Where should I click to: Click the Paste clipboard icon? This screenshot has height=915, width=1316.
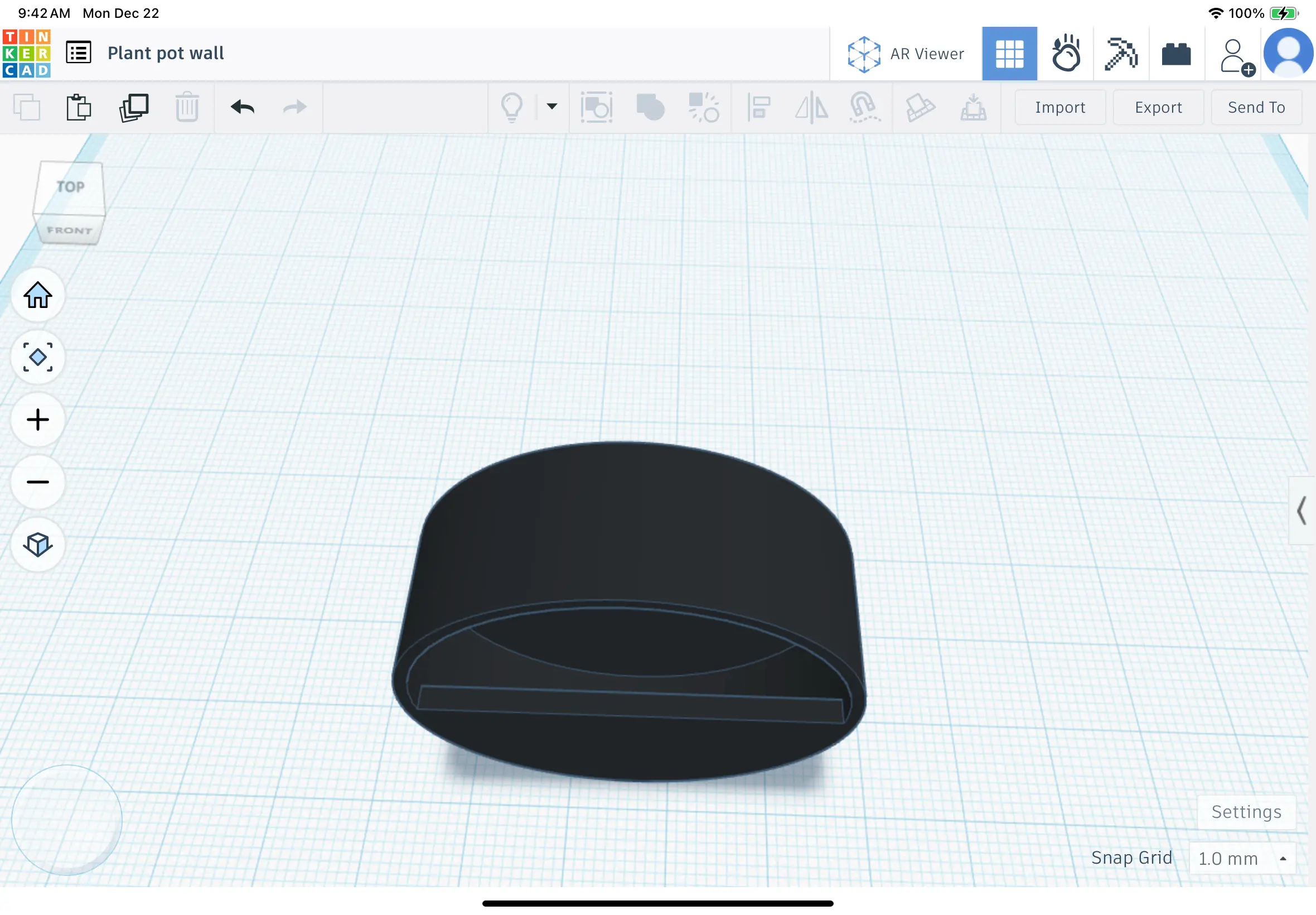pyautogui.click(x=79, y=107)
